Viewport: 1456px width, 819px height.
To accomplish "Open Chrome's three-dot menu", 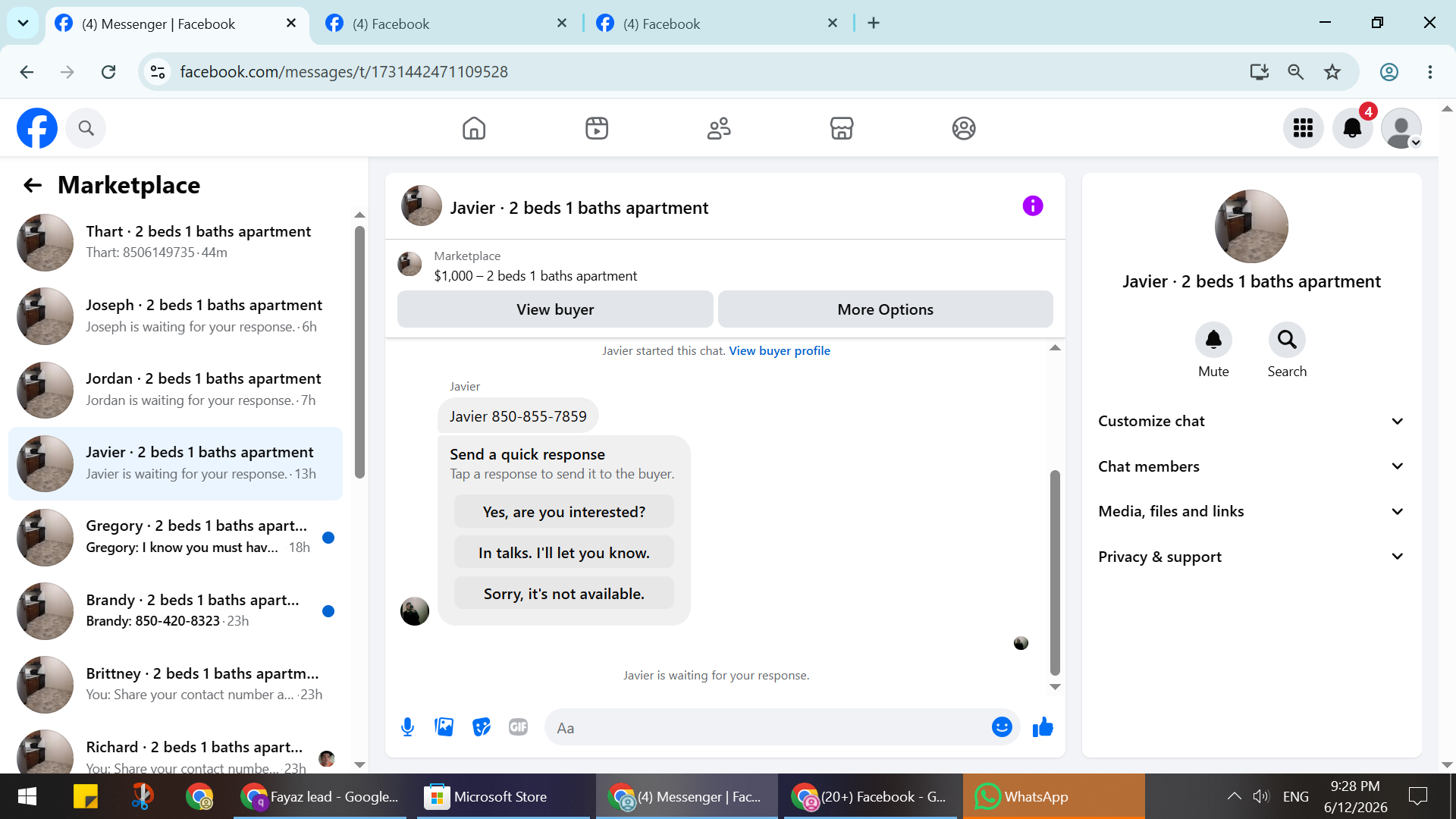I will click(x=1429, y=72).
